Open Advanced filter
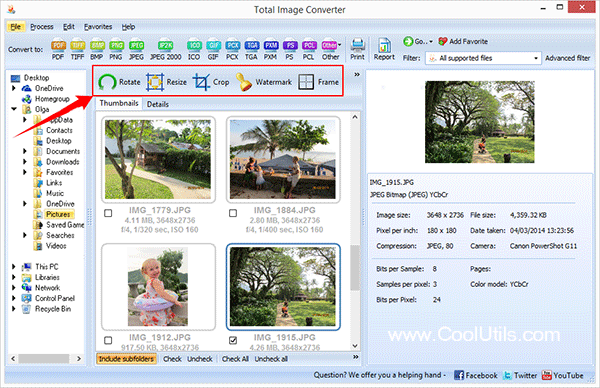This screenshot has height=388, width=600. pos(567,58)
